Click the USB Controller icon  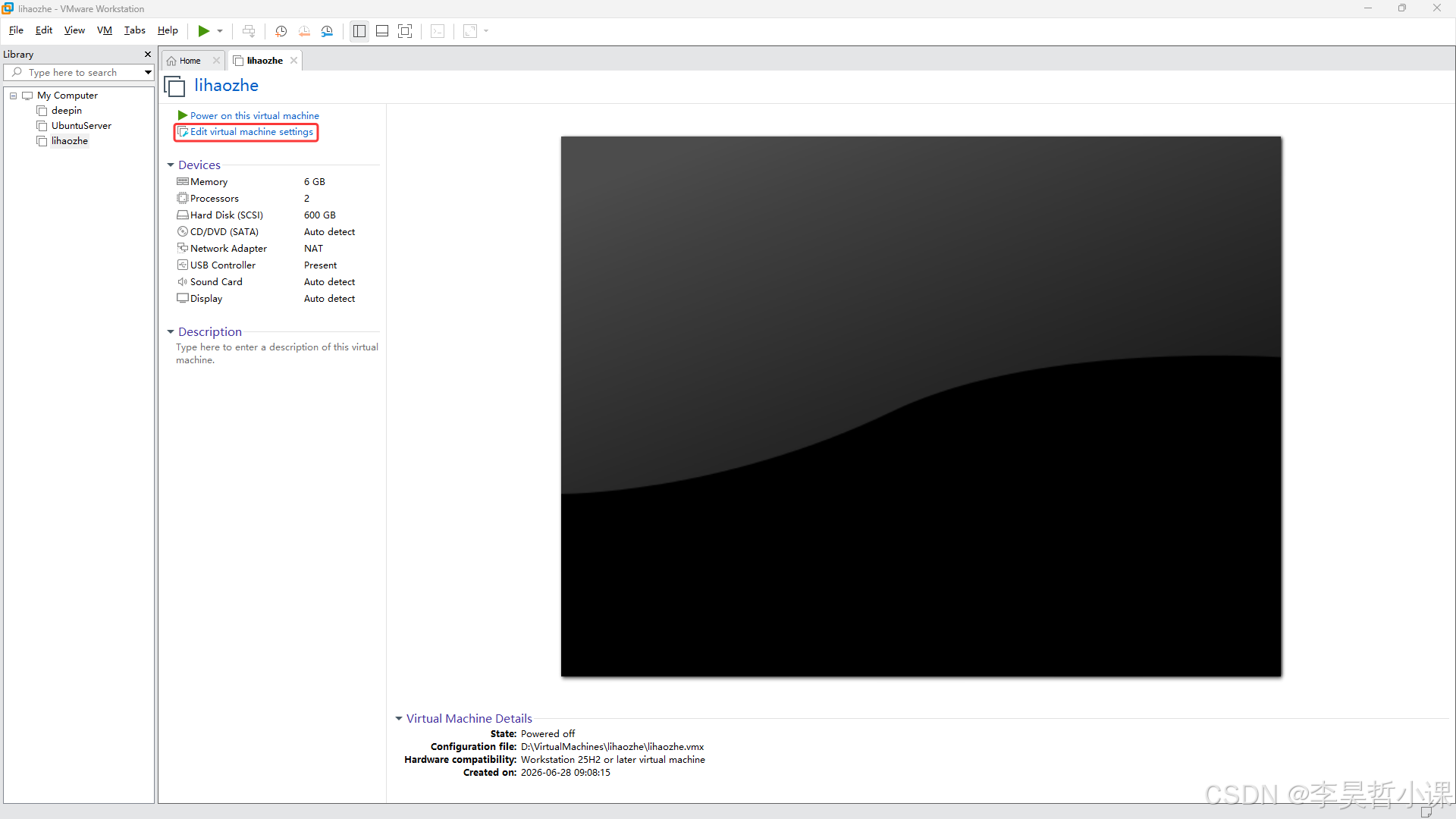tap(183, 265)
